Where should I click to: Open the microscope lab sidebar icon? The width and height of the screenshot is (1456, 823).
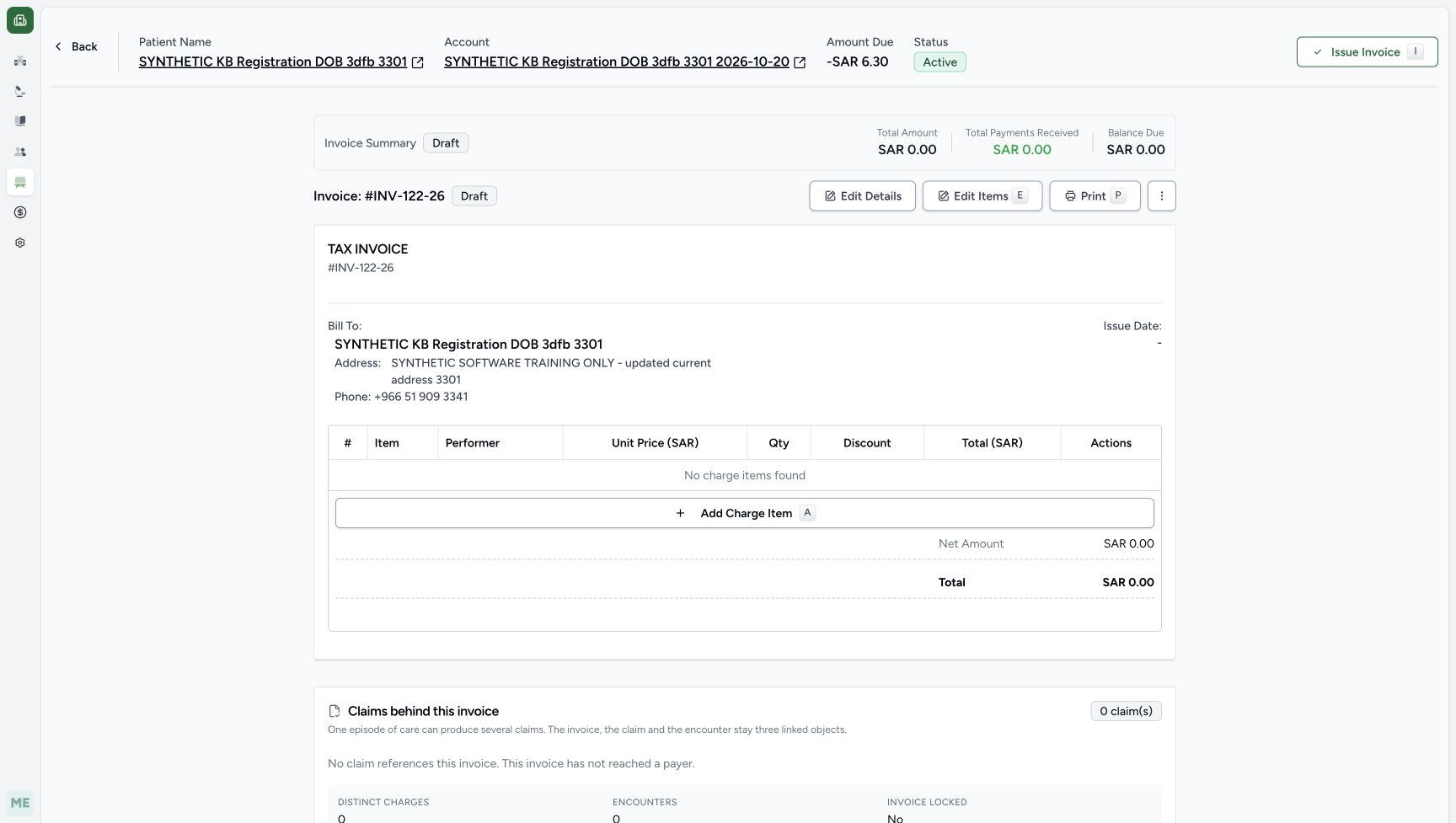pyautogui.click(x=20, y=91)
